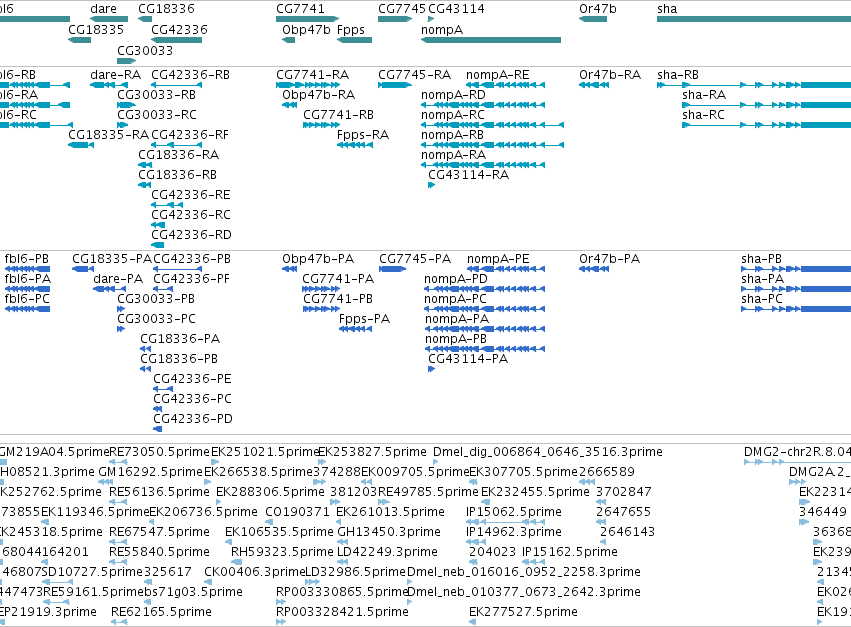851x627 pixels.
Task: Select the nompA-RE transcript
Action: click(x=505, y=85)
